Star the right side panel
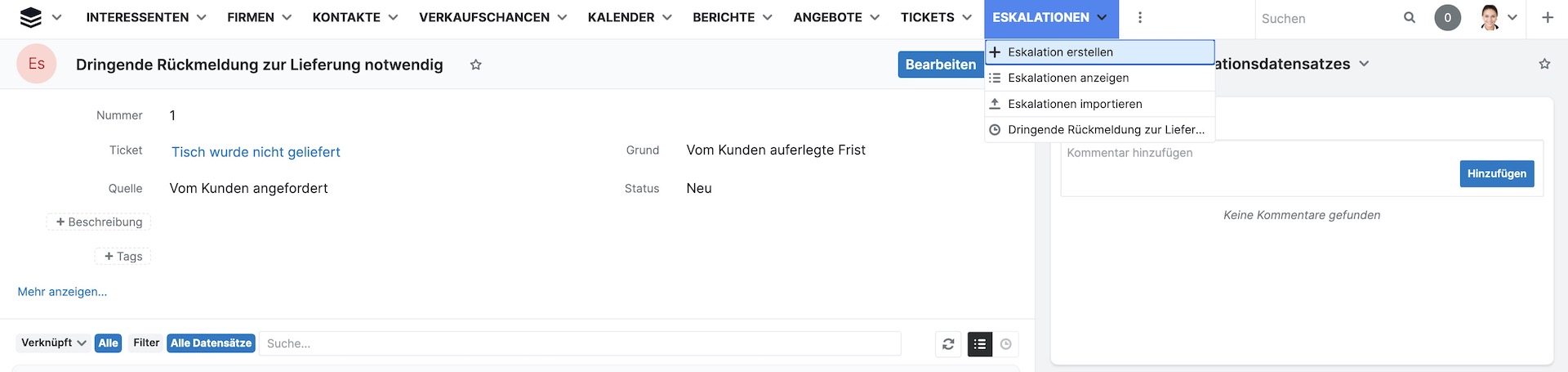 click(x=1544, y=64)
